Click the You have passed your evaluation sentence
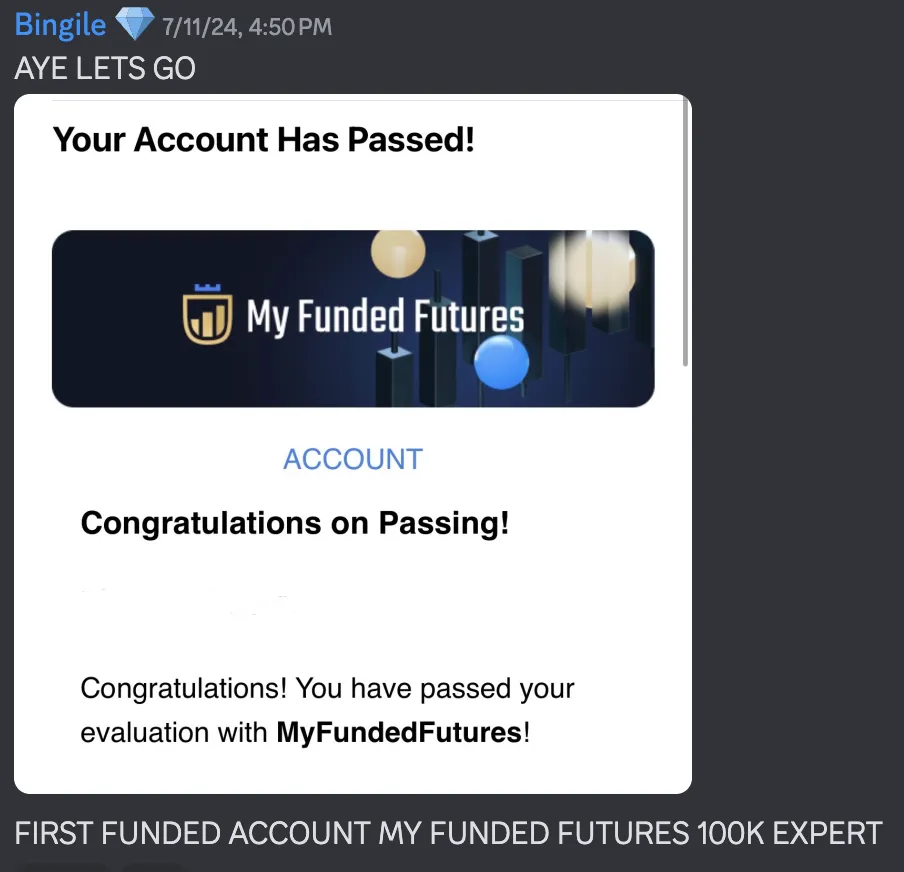904x872 pixels. (x=327, y=710)
